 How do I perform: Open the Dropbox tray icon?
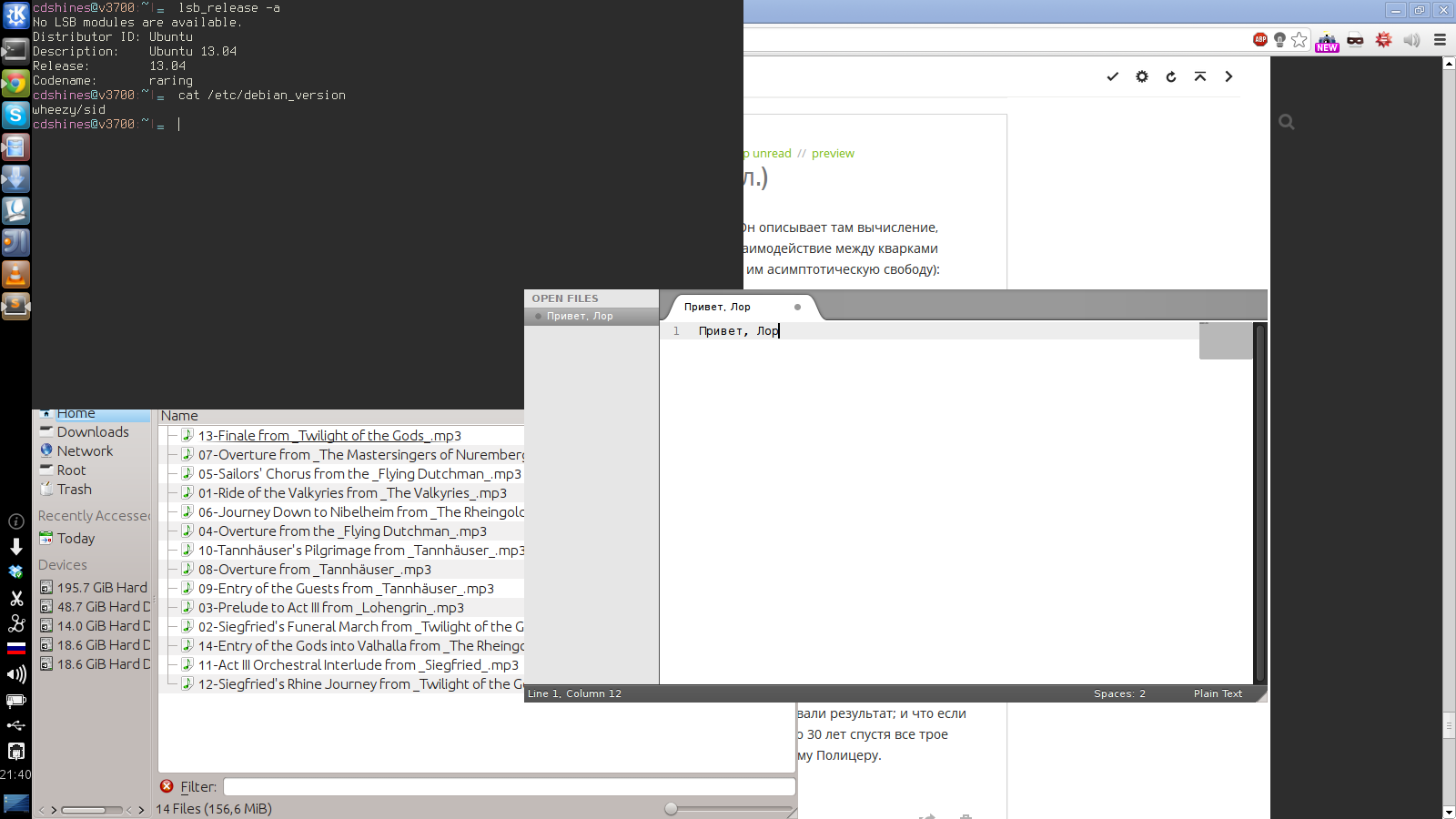click(x=15, y=572)
